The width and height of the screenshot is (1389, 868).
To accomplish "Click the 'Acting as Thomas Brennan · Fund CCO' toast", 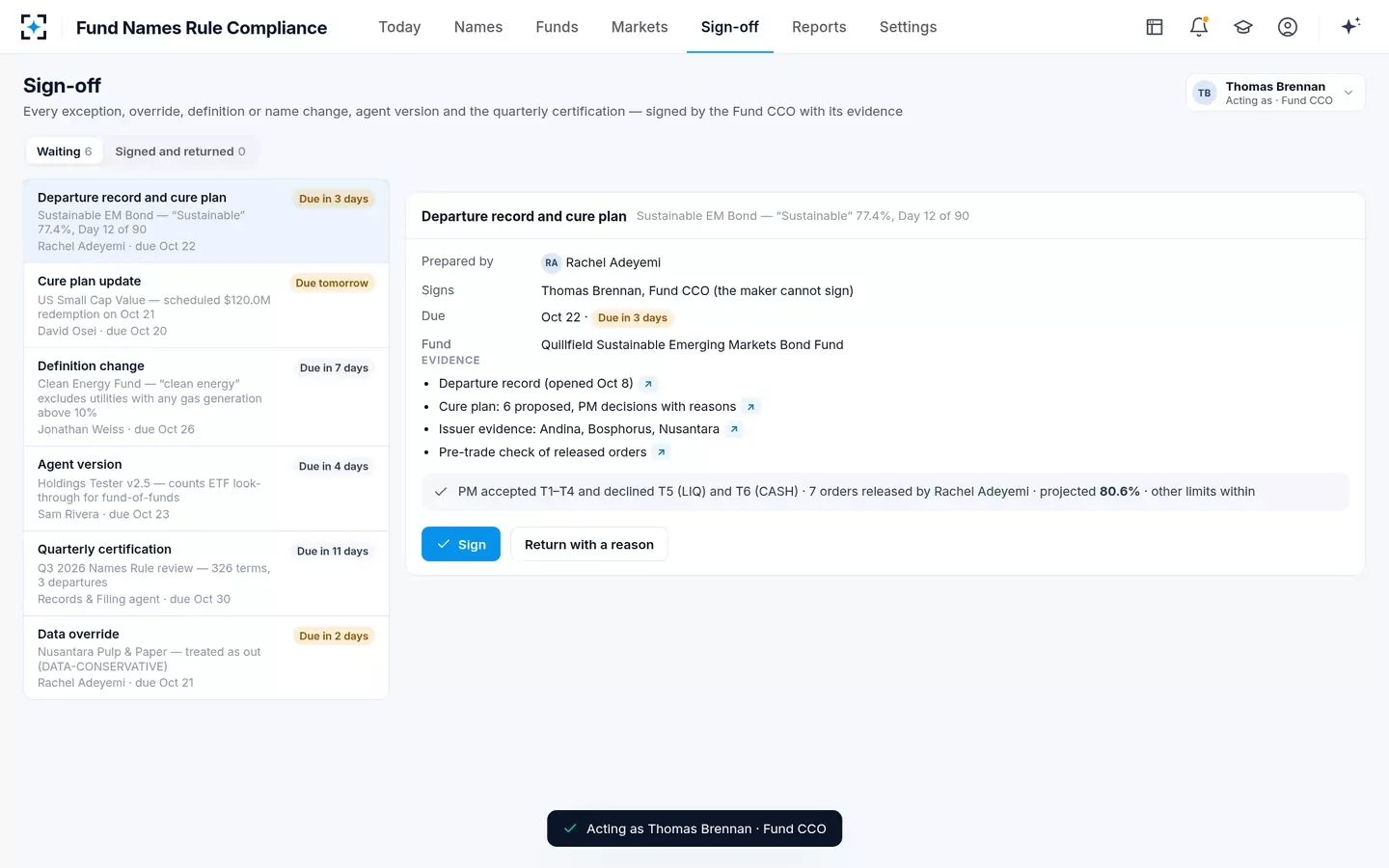I will pyautogui.click(x=694, y=828).
